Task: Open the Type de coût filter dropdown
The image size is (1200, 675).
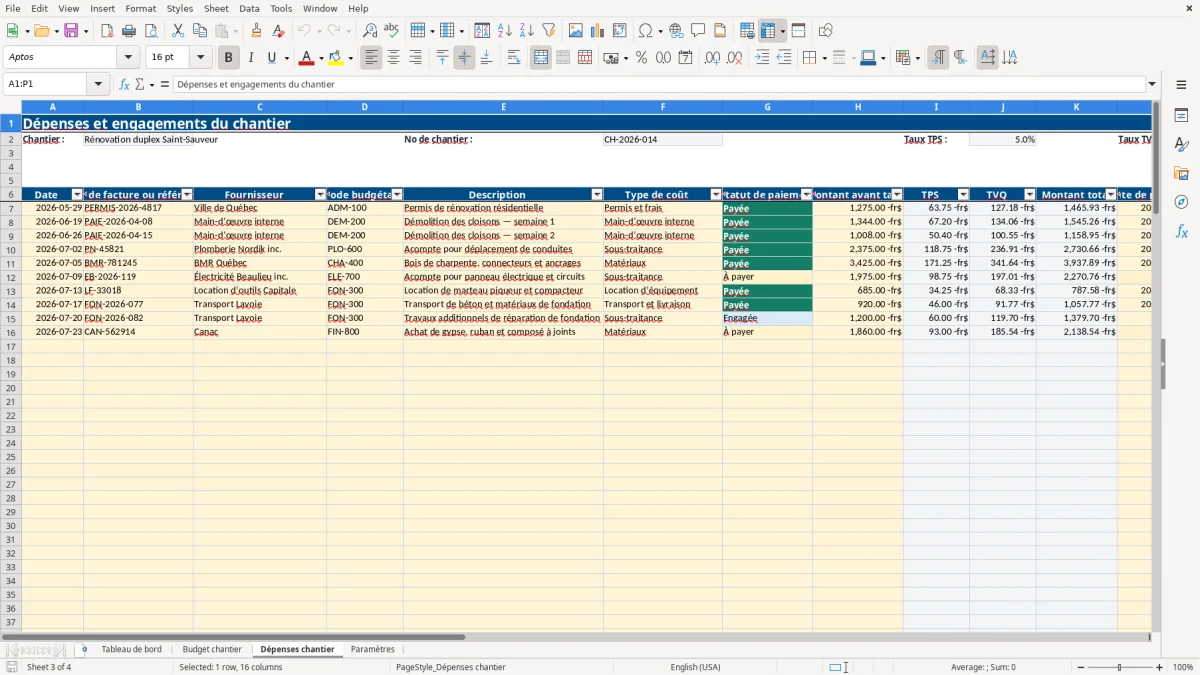Action: pyautogui.click(x=716, y=195)
